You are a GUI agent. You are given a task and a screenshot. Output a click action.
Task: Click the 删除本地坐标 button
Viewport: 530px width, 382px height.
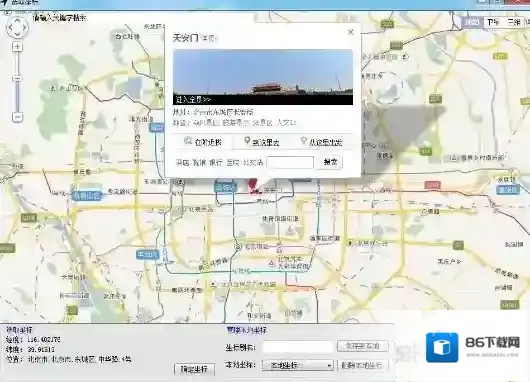[x=362, y=365]
